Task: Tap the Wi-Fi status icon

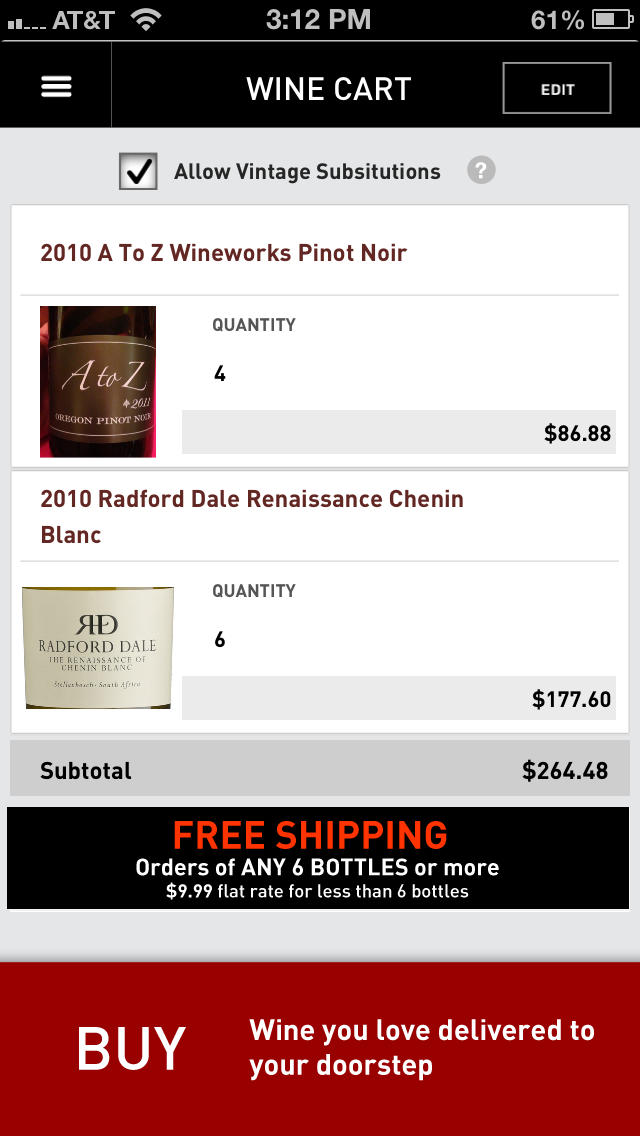Action: point(146,19)
